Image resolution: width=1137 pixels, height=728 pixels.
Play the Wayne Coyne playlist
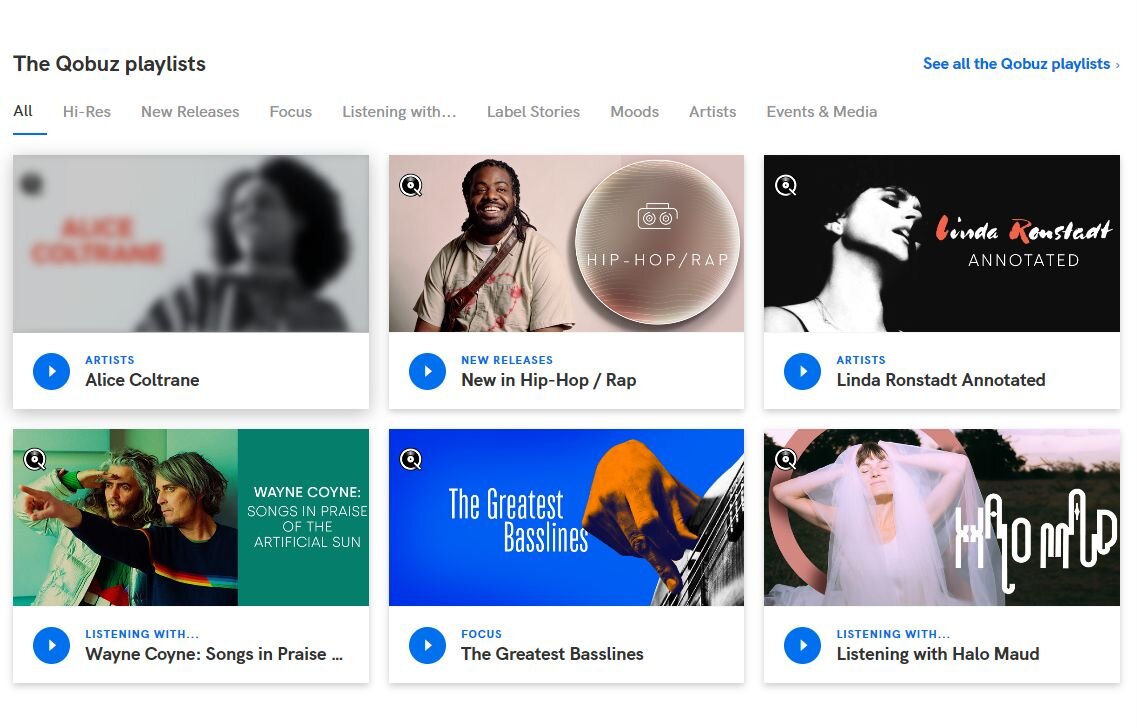(51, 645)
